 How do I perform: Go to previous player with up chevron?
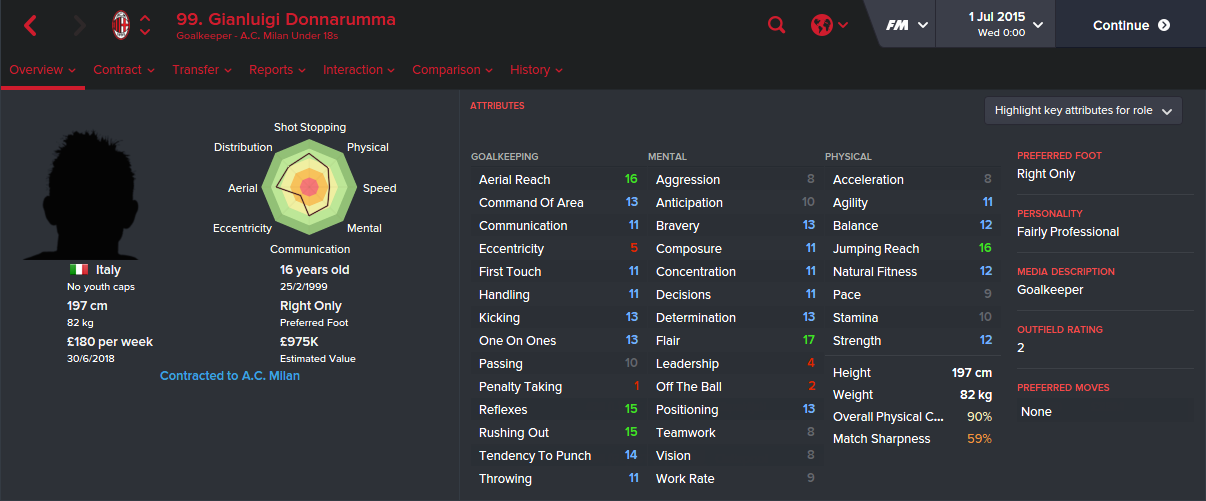[x=146, y=18]
